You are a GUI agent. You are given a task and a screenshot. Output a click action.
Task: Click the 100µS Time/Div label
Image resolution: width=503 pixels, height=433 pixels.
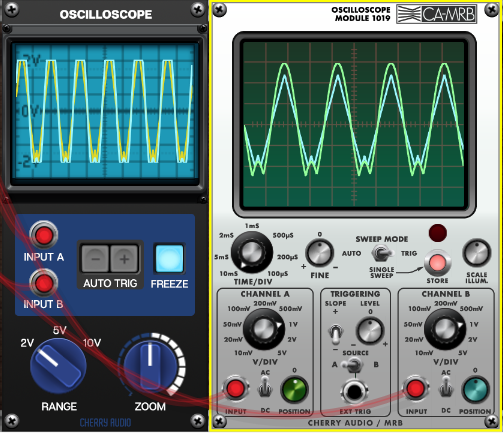point(278,274)
